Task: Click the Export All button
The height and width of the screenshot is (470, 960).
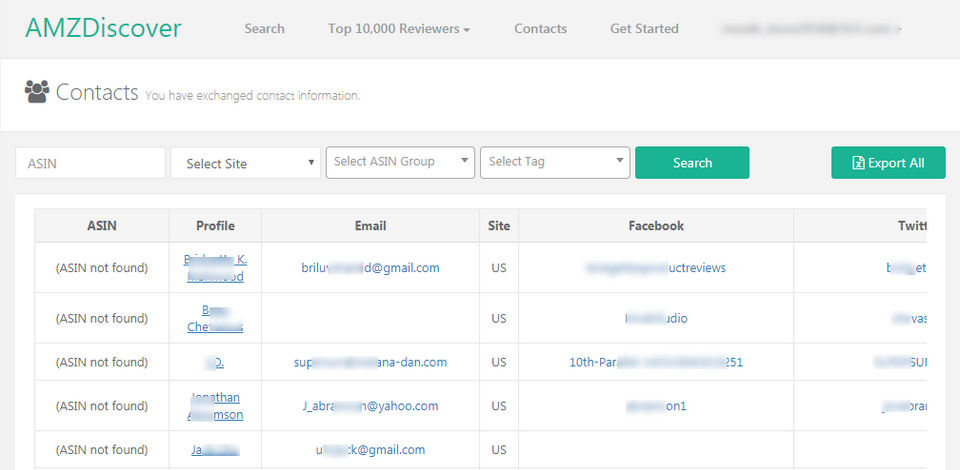Action: pos(888,163)
